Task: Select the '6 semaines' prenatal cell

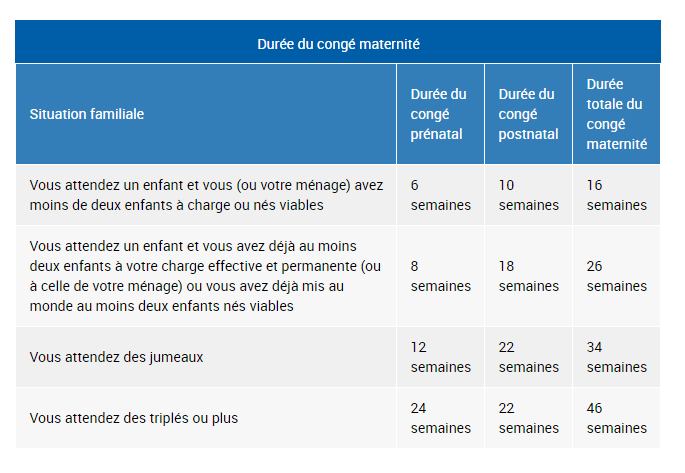Action: (440, 195)
